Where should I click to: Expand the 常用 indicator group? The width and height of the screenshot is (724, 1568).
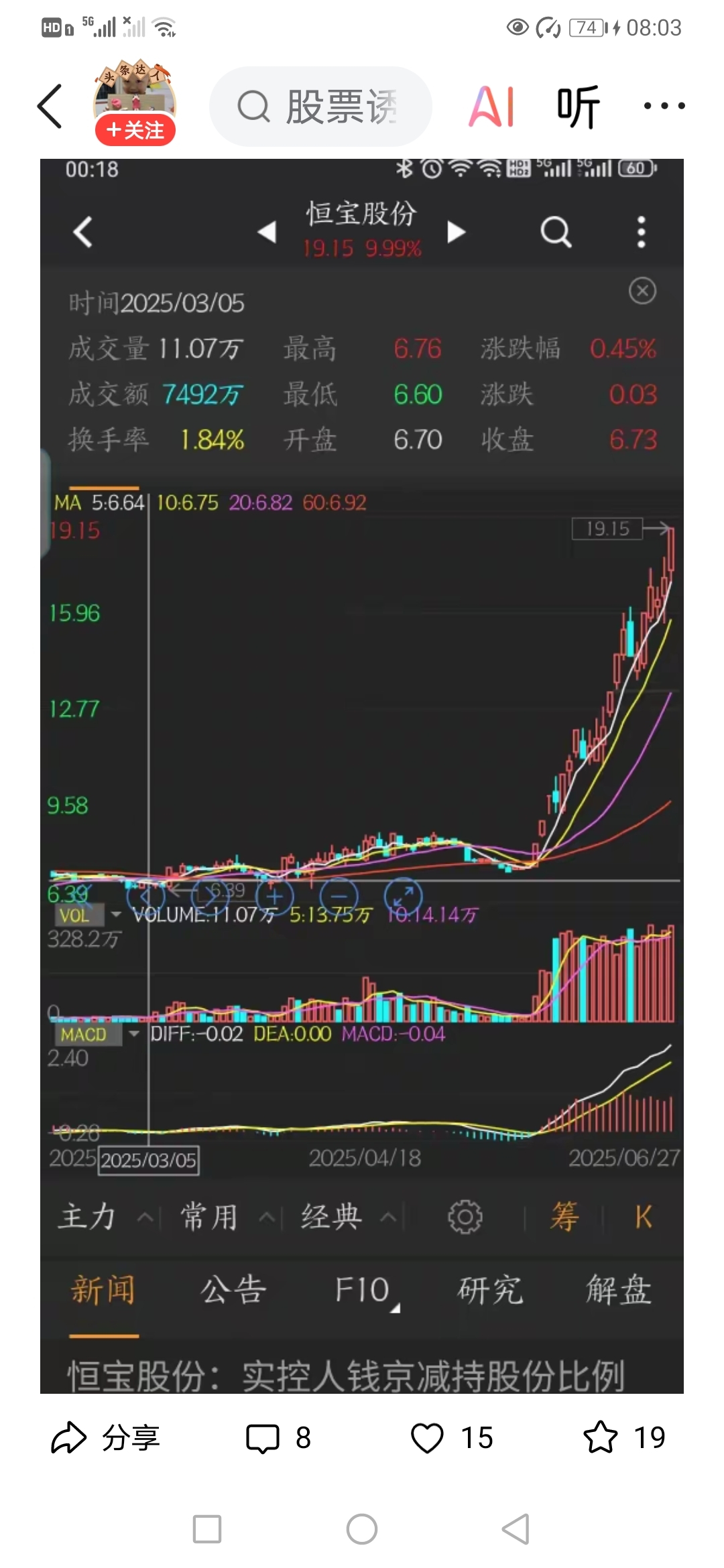(227, 1216)
